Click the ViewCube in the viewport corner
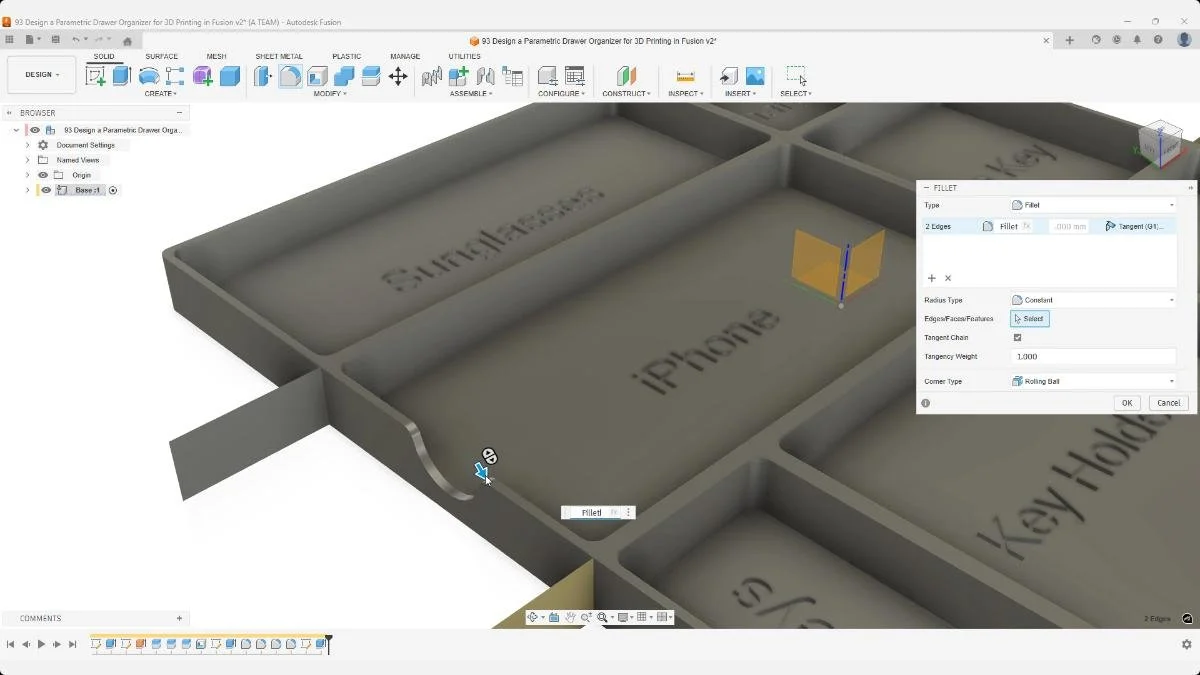Viewport: 1200px width, 675px height. pyautogui.click(x=1160, y=143)
